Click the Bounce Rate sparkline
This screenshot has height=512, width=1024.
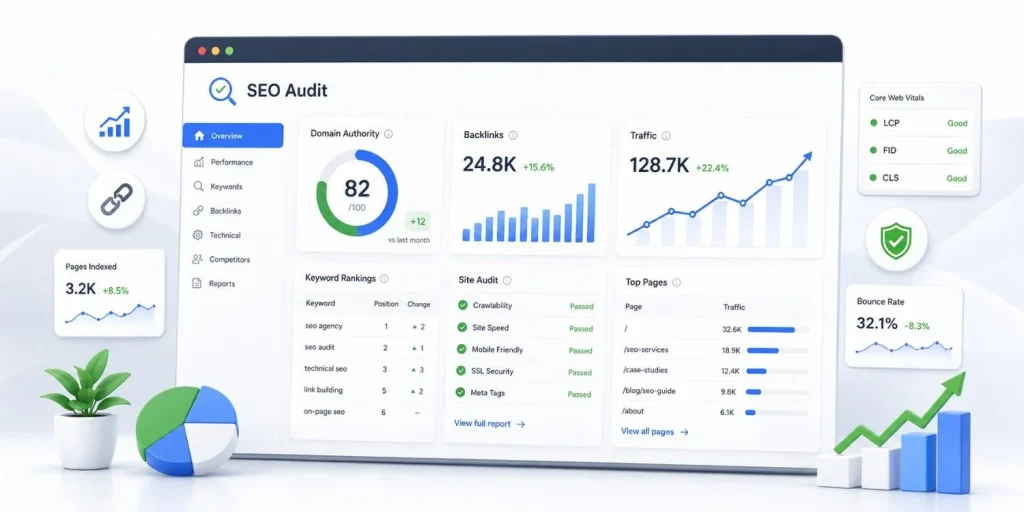(904, 347)
